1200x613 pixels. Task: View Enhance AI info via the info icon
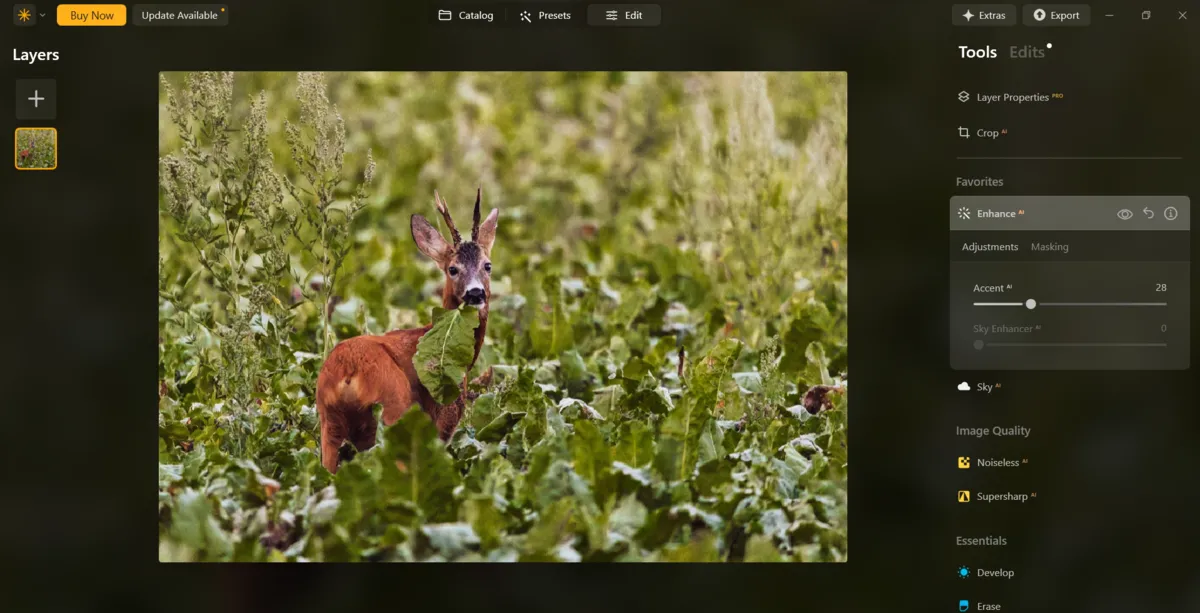click(x=1170, y=213)
